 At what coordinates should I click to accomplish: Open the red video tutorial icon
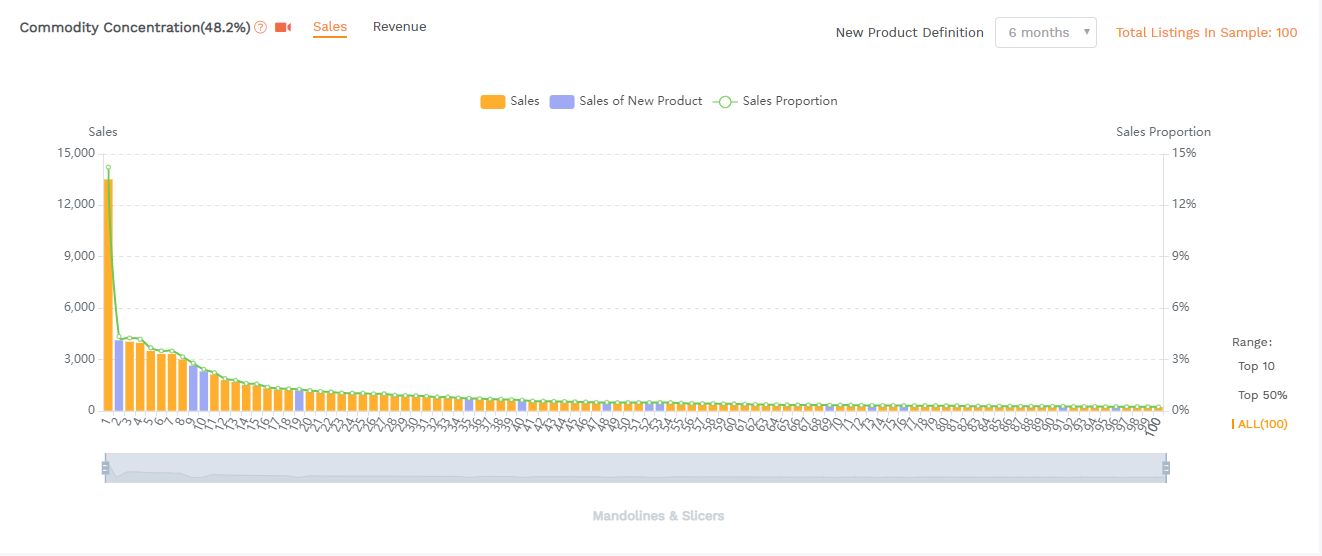click(x=283, y=28)
